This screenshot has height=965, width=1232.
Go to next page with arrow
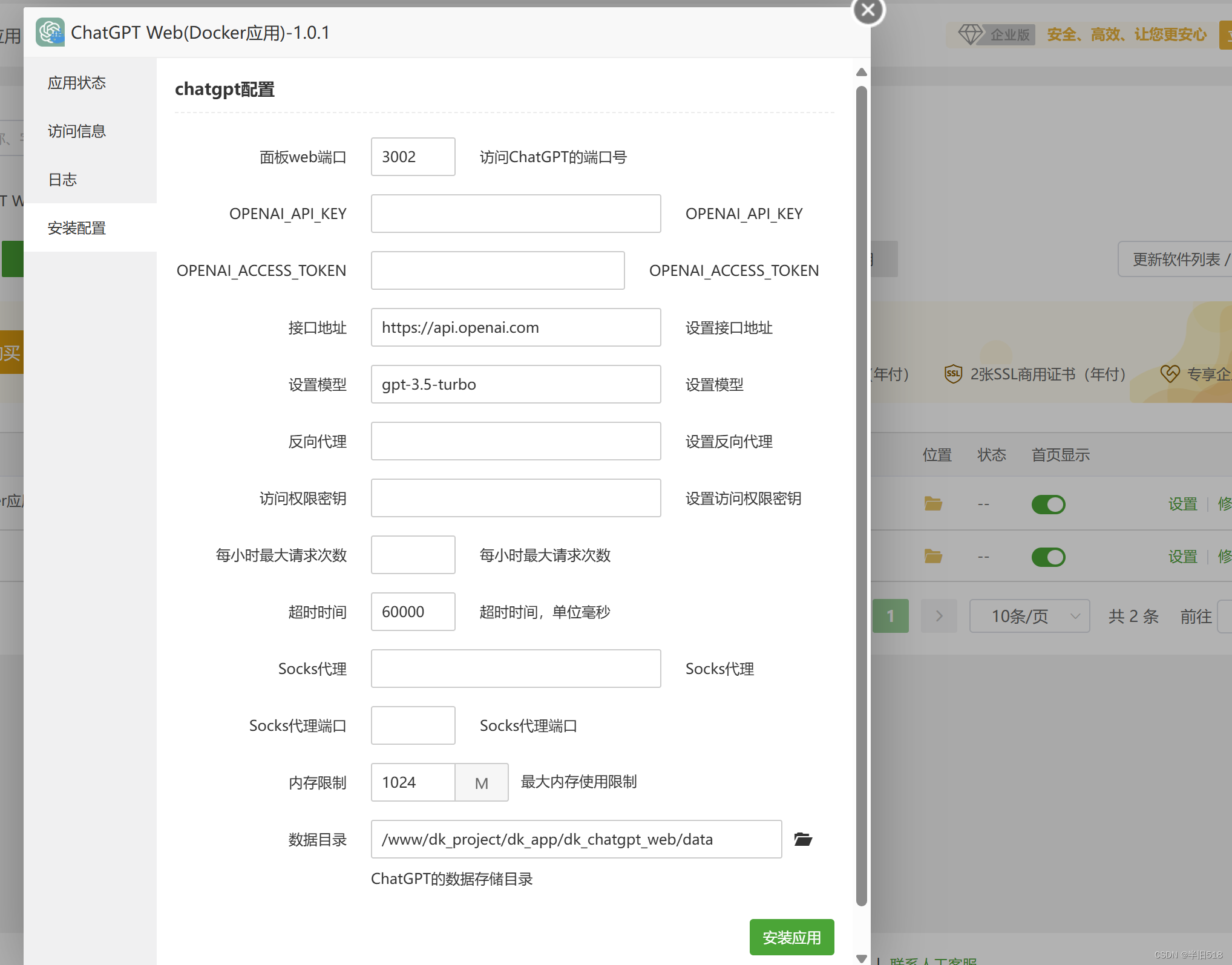tap(939, 616)
